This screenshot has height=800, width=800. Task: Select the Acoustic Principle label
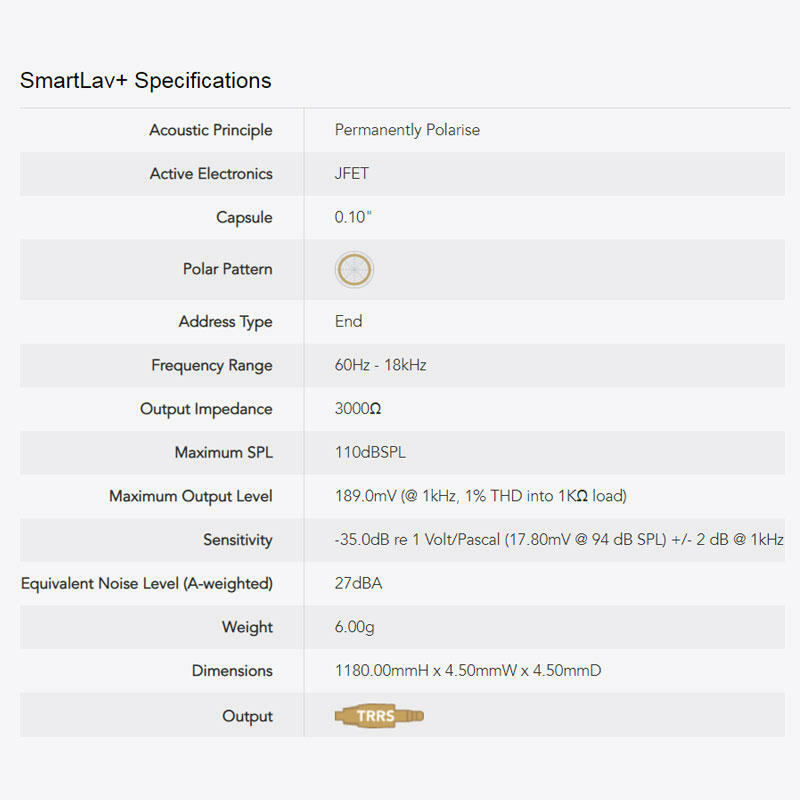(x=210, y=130)
